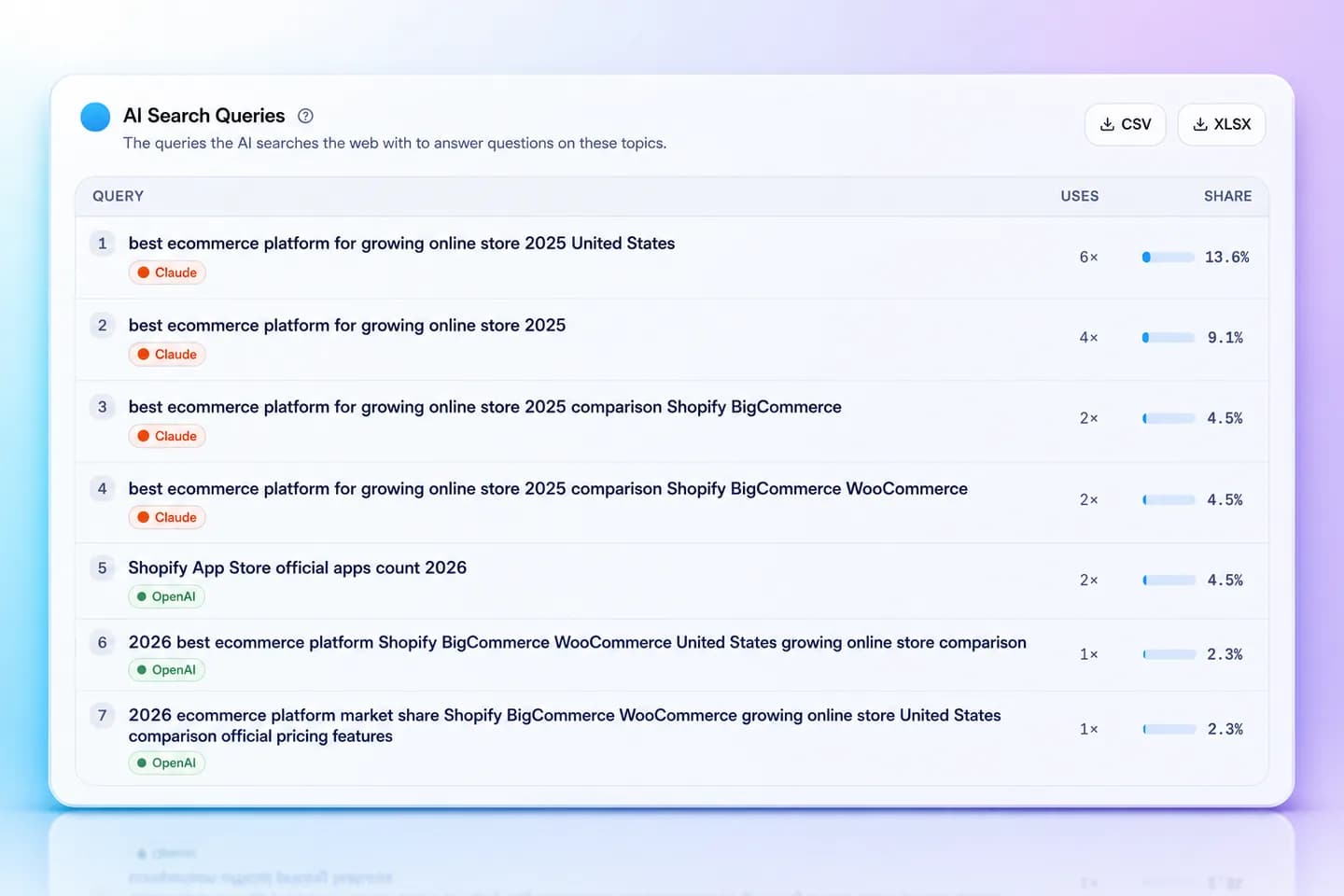Click the AI Search Queries title
Screen dimensions: 1344x896
coord(204,116)
